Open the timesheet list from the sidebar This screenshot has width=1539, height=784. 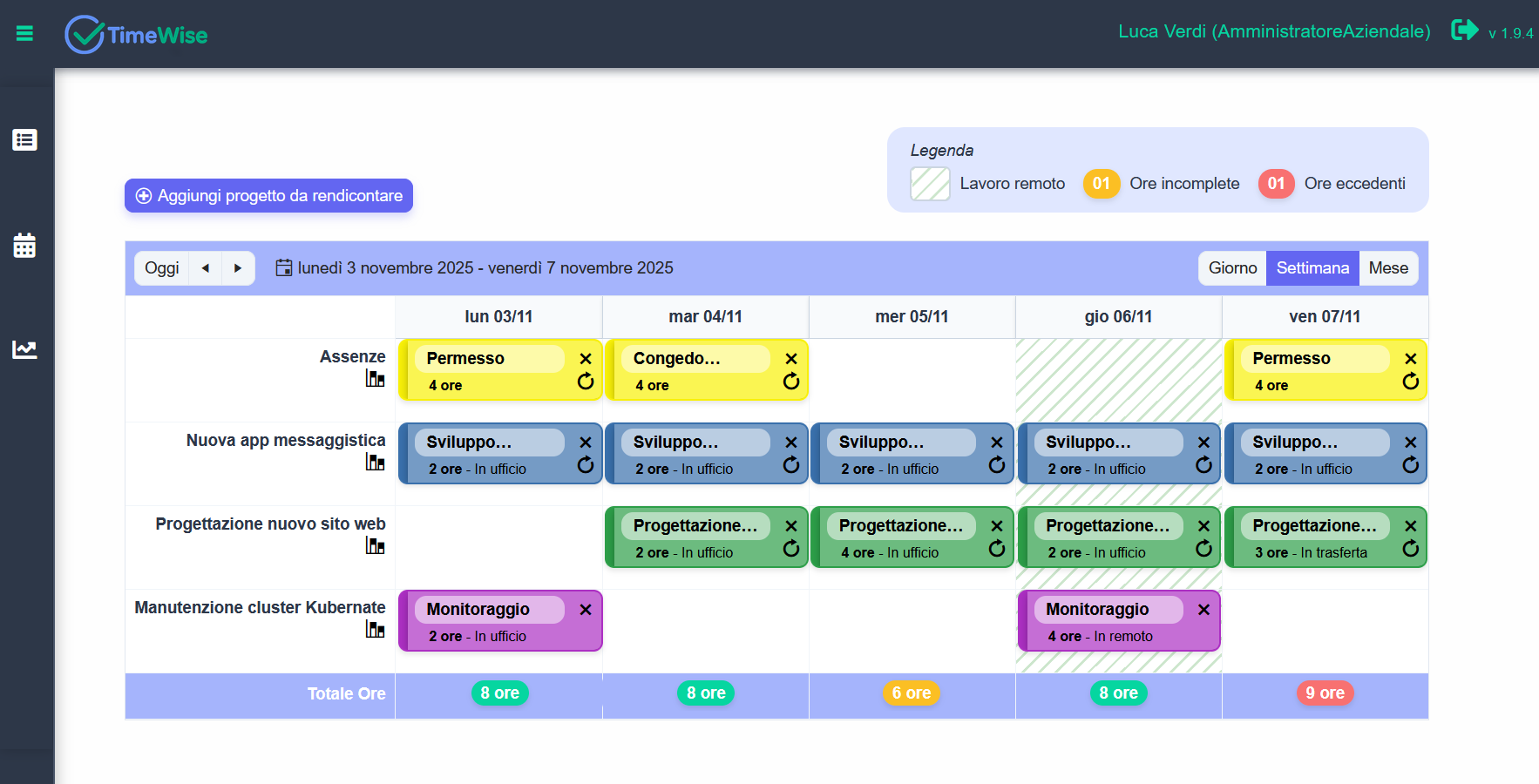pos(25,139)
